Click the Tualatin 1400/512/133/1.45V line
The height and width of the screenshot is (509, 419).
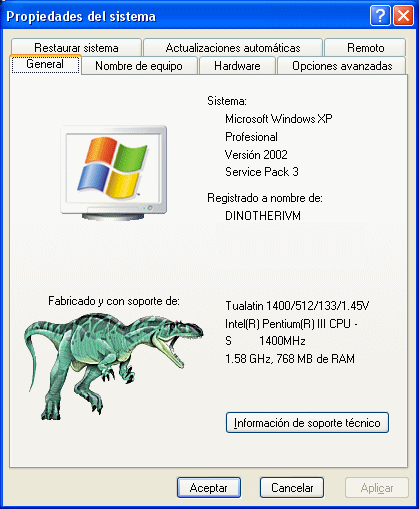pos(297,306)
